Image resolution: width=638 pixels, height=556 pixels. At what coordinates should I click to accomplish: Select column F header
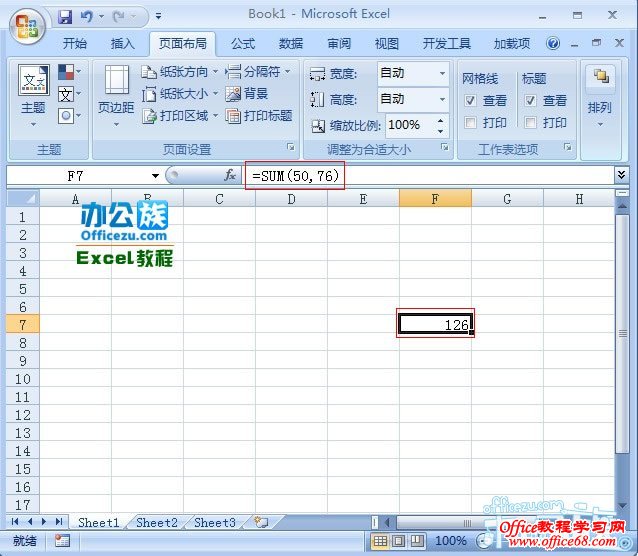coord(435,199)
